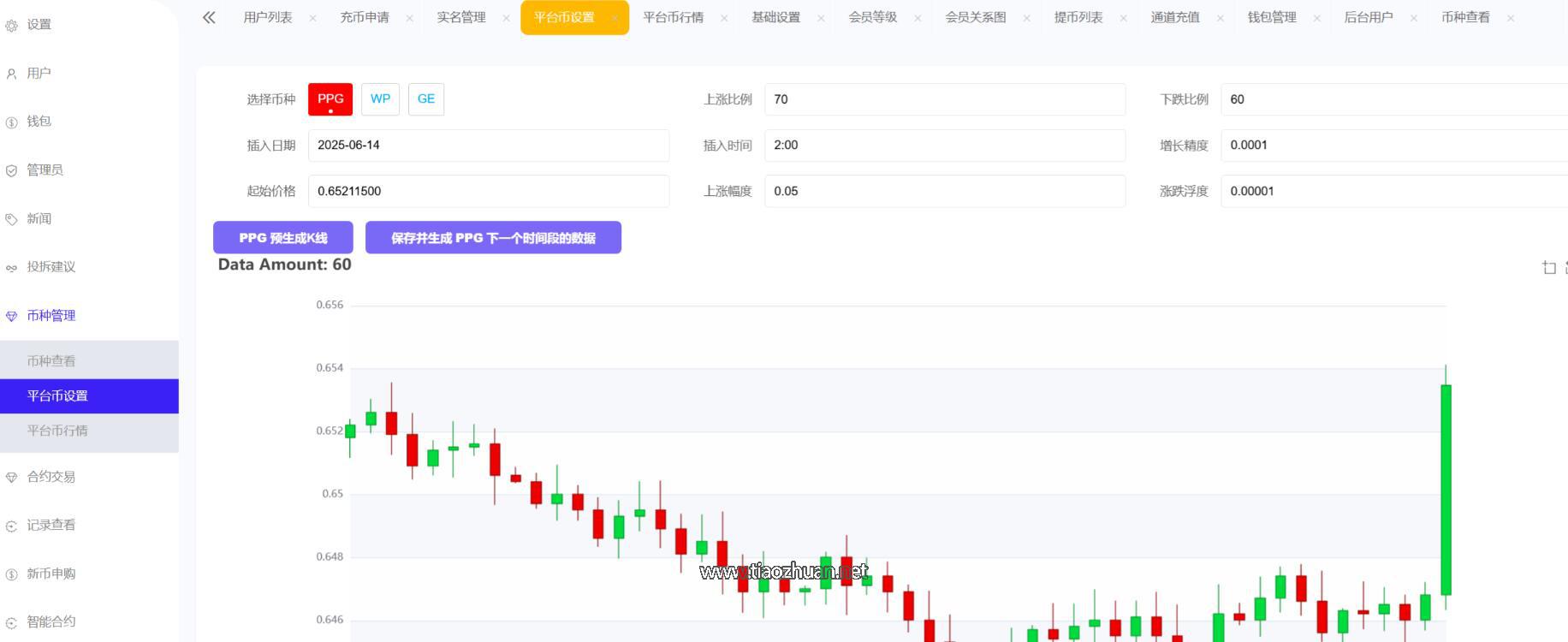Click the person icon beside 用户
The width and height of the screenshot is (1568, 642).
pos(11,74)
